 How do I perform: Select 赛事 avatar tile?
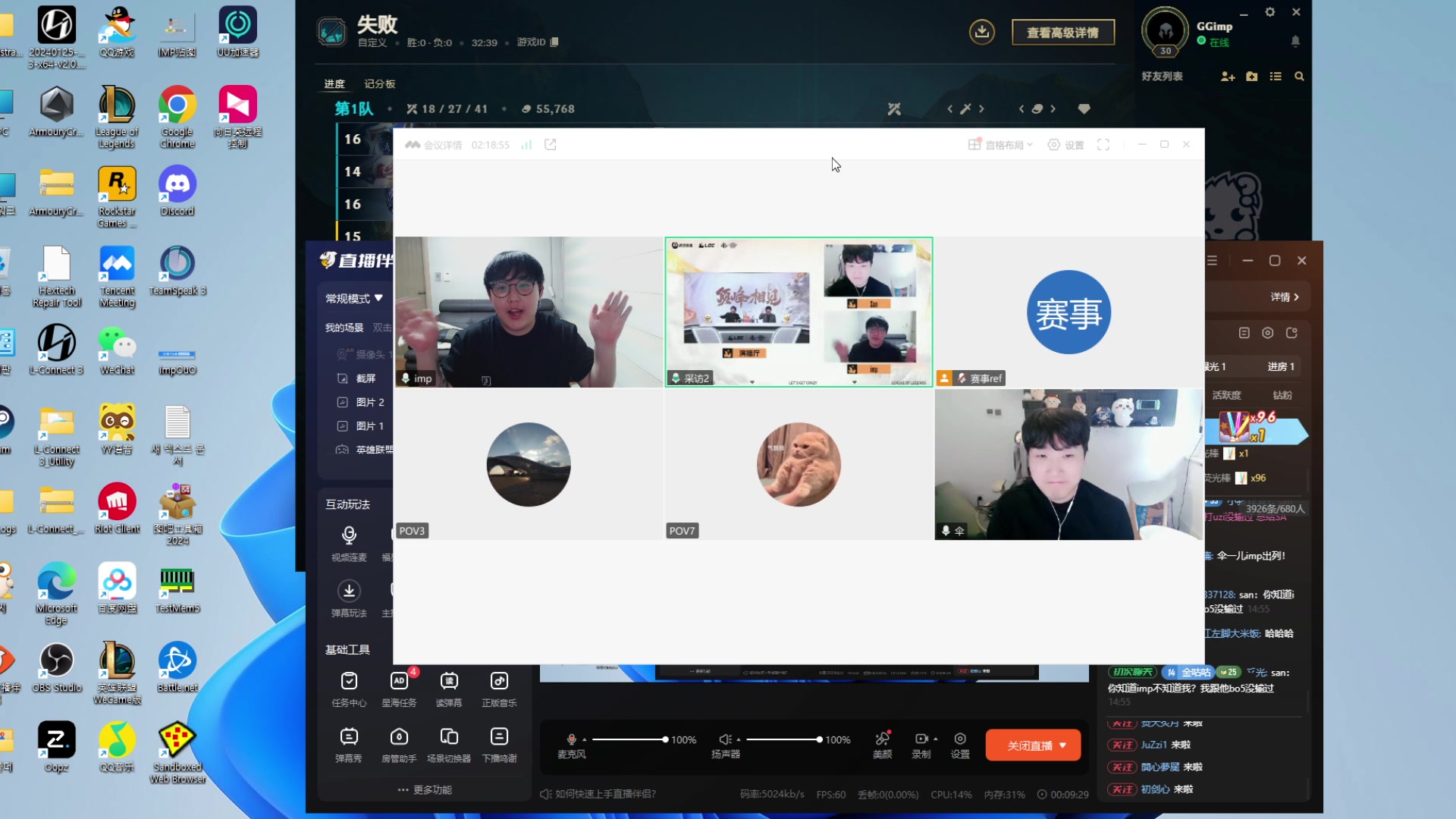coord(1068,312)
